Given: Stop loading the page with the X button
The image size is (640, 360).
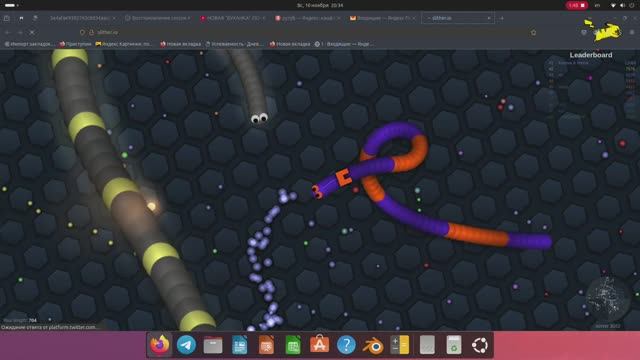Looking at the screenshot, I should point(32,32).
